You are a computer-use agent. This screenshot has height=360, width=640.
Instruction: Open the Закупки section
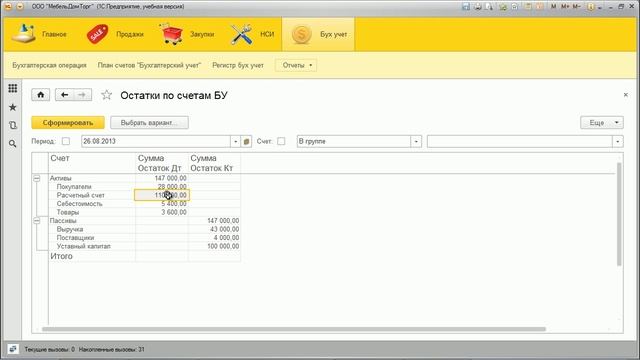click(188, 34)
